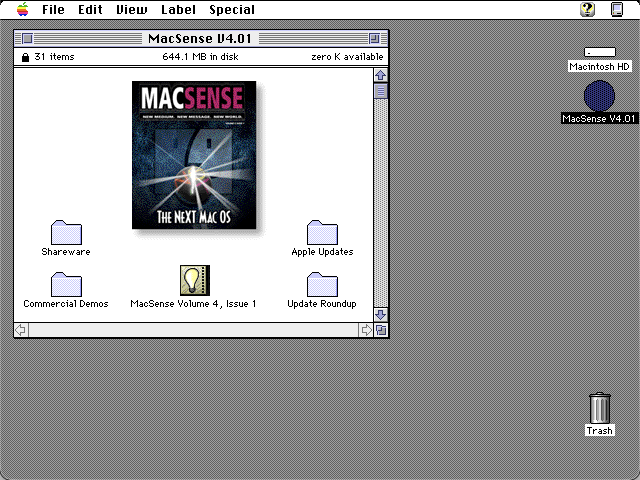Open the File menu
The image size is (640, 480).
(53, 9)
